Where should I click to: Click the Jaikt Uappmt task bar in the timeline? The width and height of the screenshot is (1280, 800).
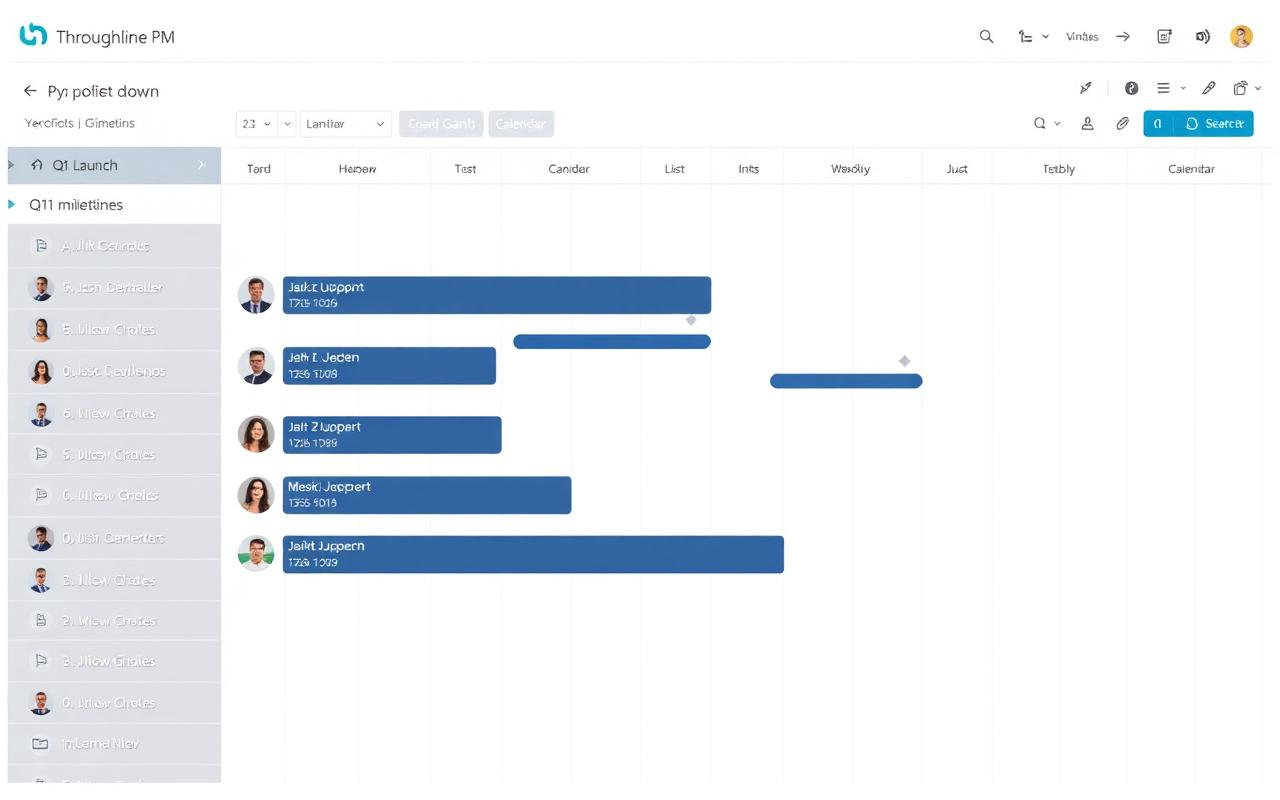click(495, 294)
